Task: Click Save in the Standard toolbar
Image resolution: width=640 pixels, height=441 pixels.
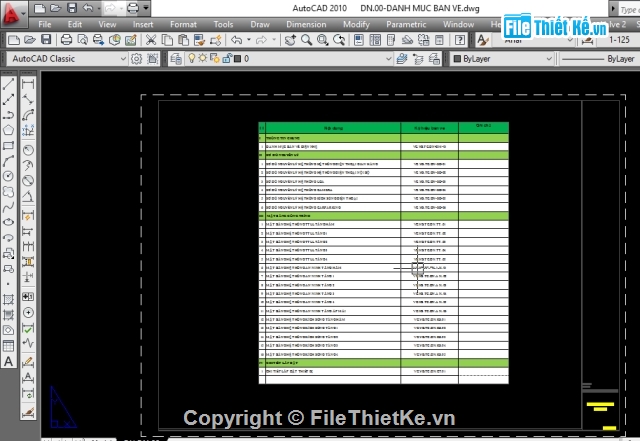Action: click(x=46, y=40)
